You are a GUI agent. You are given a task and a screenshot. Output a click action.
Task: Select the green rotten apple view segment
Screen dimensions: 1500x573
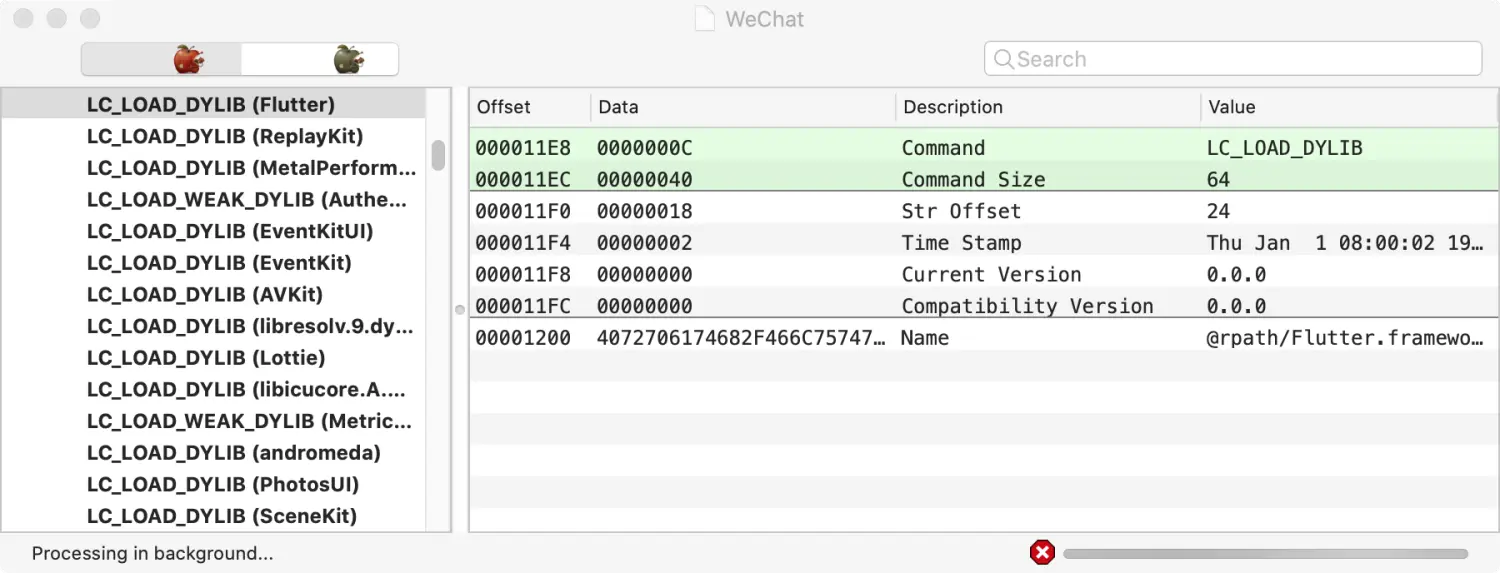click(x=320, y=59)
